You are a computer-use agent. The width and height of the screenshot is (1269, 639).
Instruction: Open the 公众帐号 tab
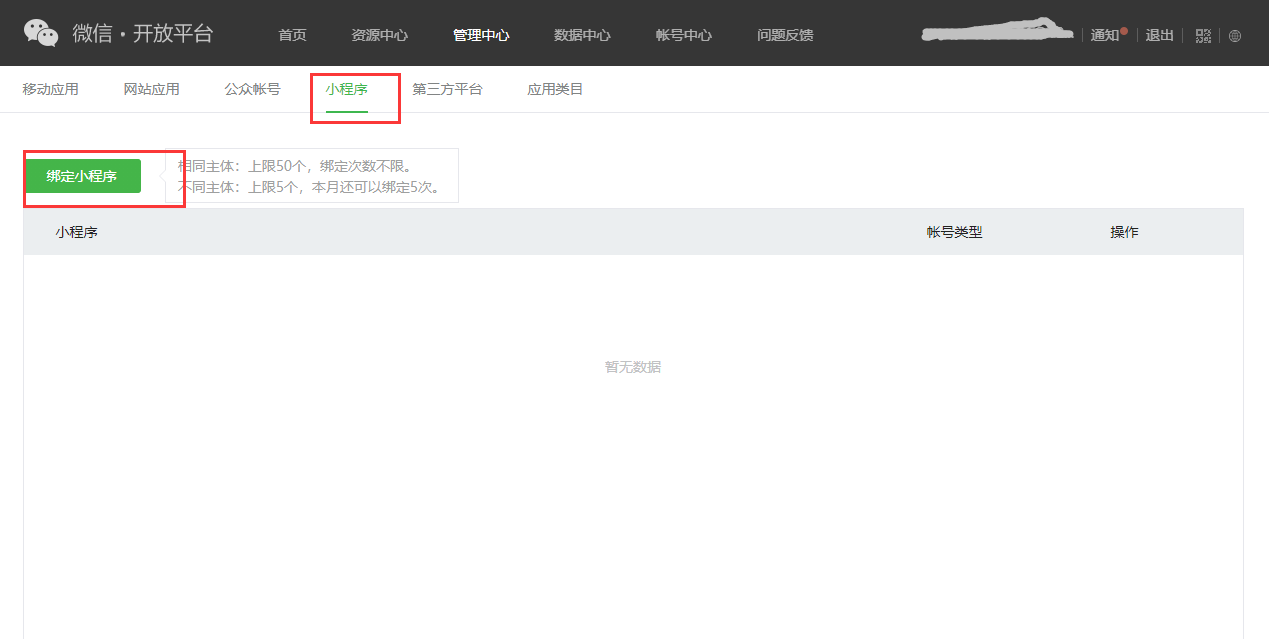252,89
